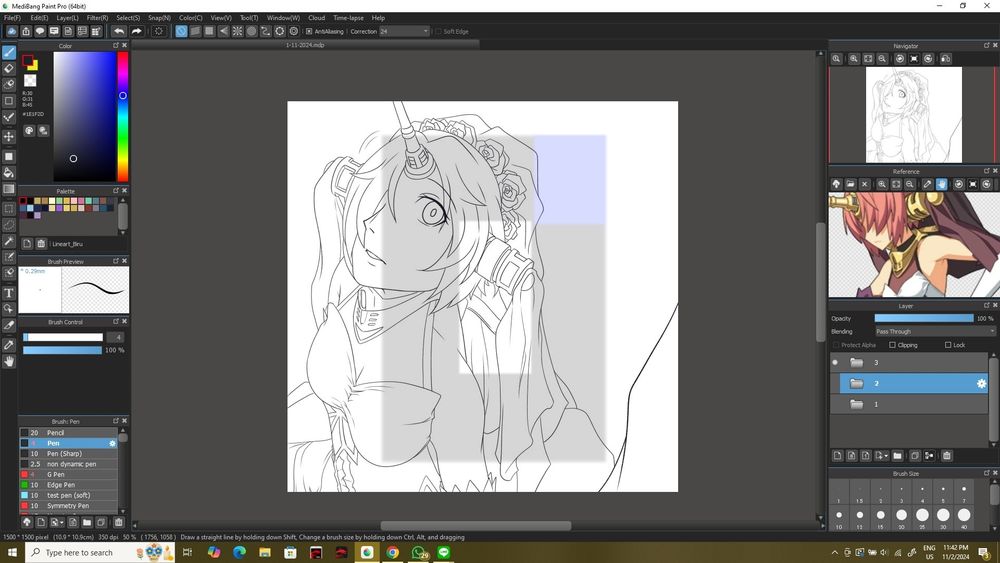Select the Eraser tool
This screenshot has height=563, width=1000.
pos(9,68)
